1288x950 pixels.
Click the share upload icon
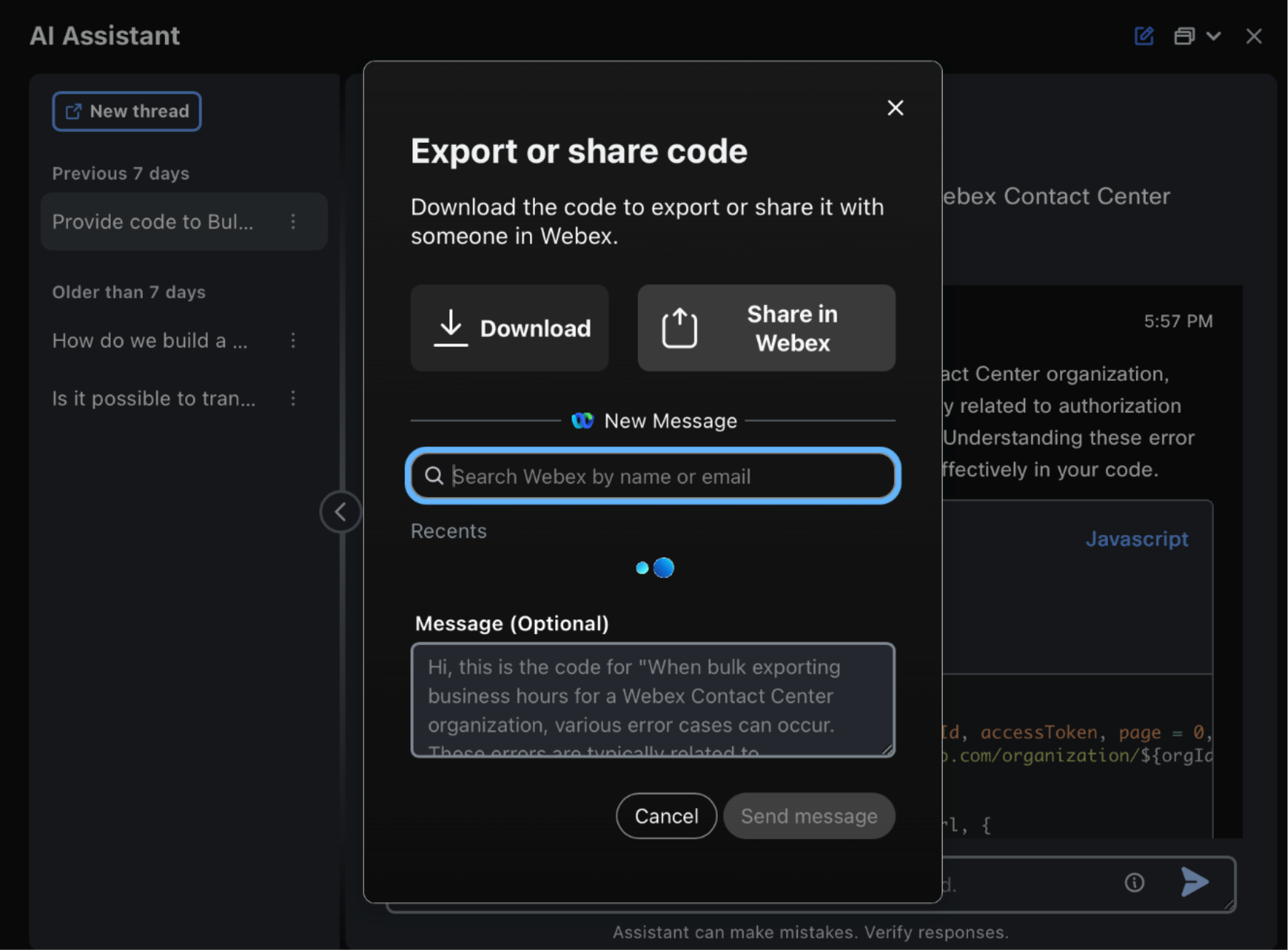coord(679,328)
